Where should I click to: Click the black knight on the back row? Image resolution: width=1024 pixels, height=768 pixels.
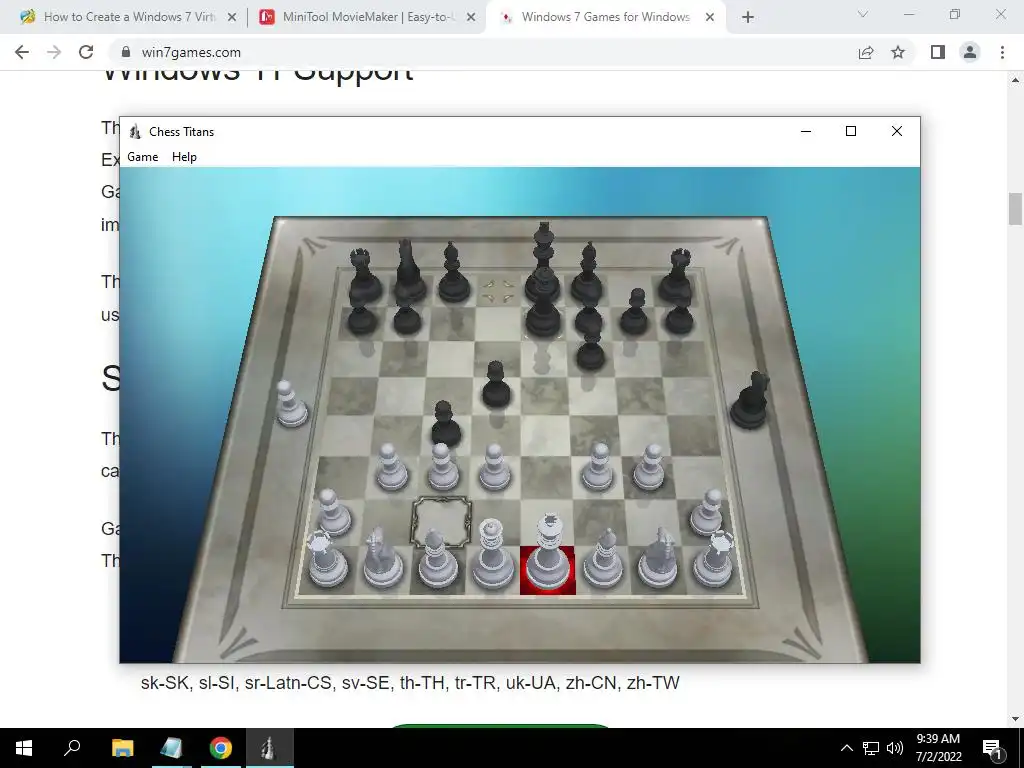coord(408,270)
